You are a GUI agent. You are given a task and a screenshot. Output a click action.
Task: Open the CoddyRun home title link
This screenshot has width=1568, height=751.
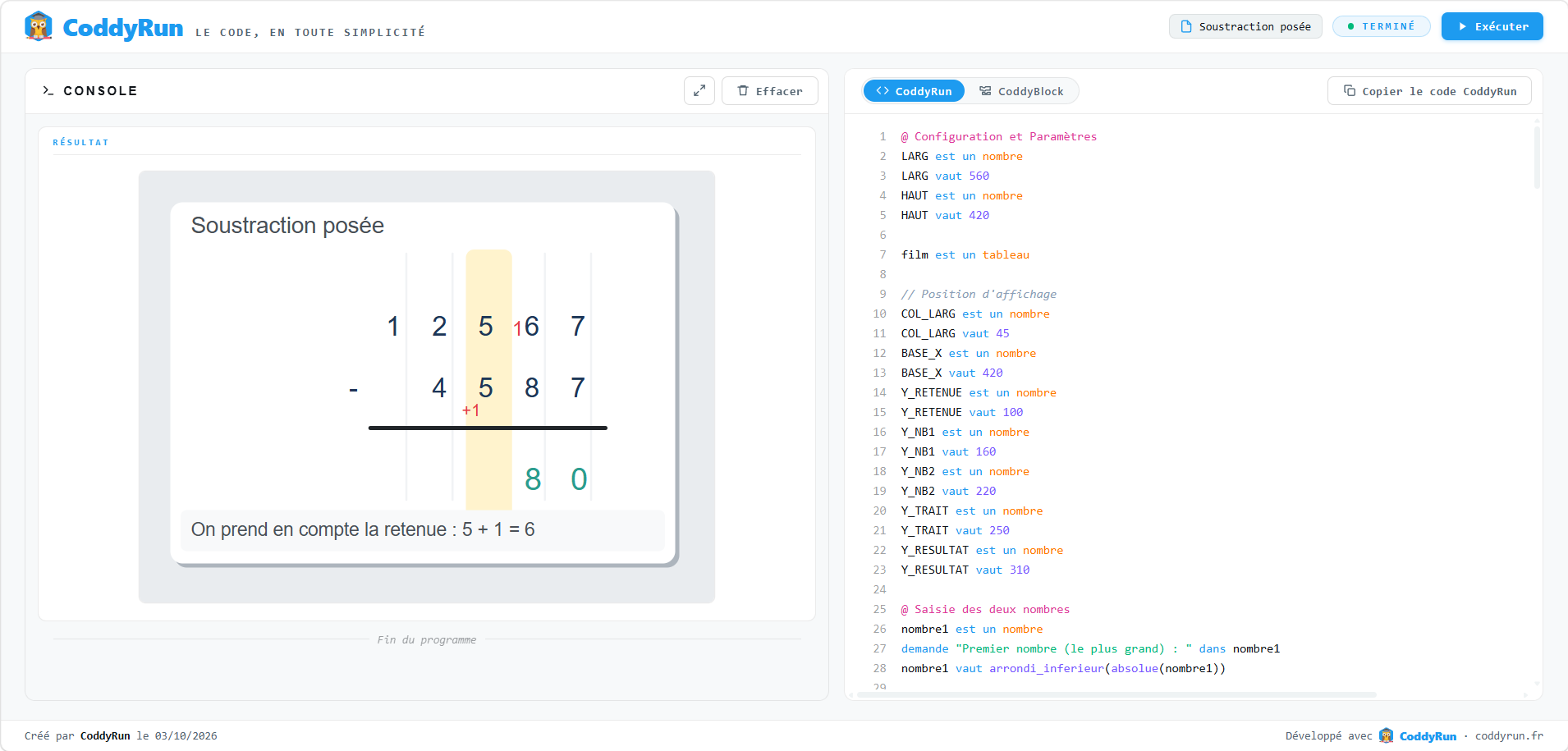(x=123, y=28)
